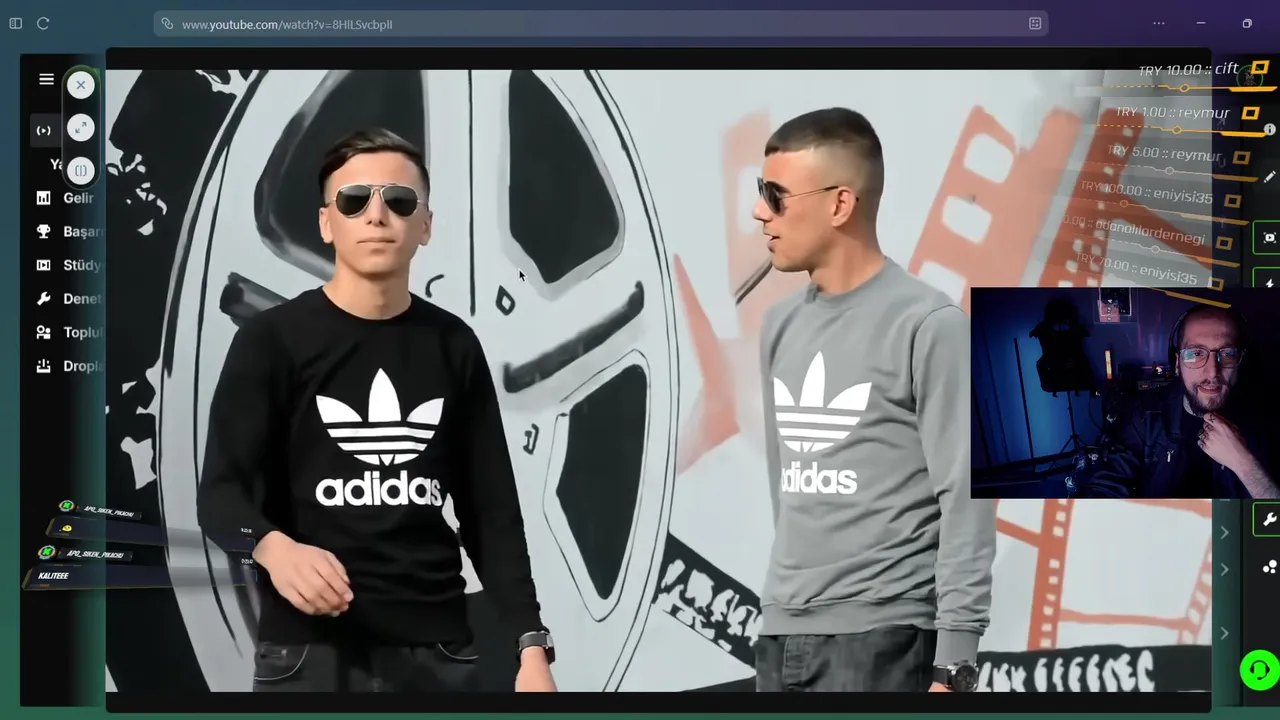Expand the floating video to fullscreen
1280x720 pixels.
tap(81, 128)
